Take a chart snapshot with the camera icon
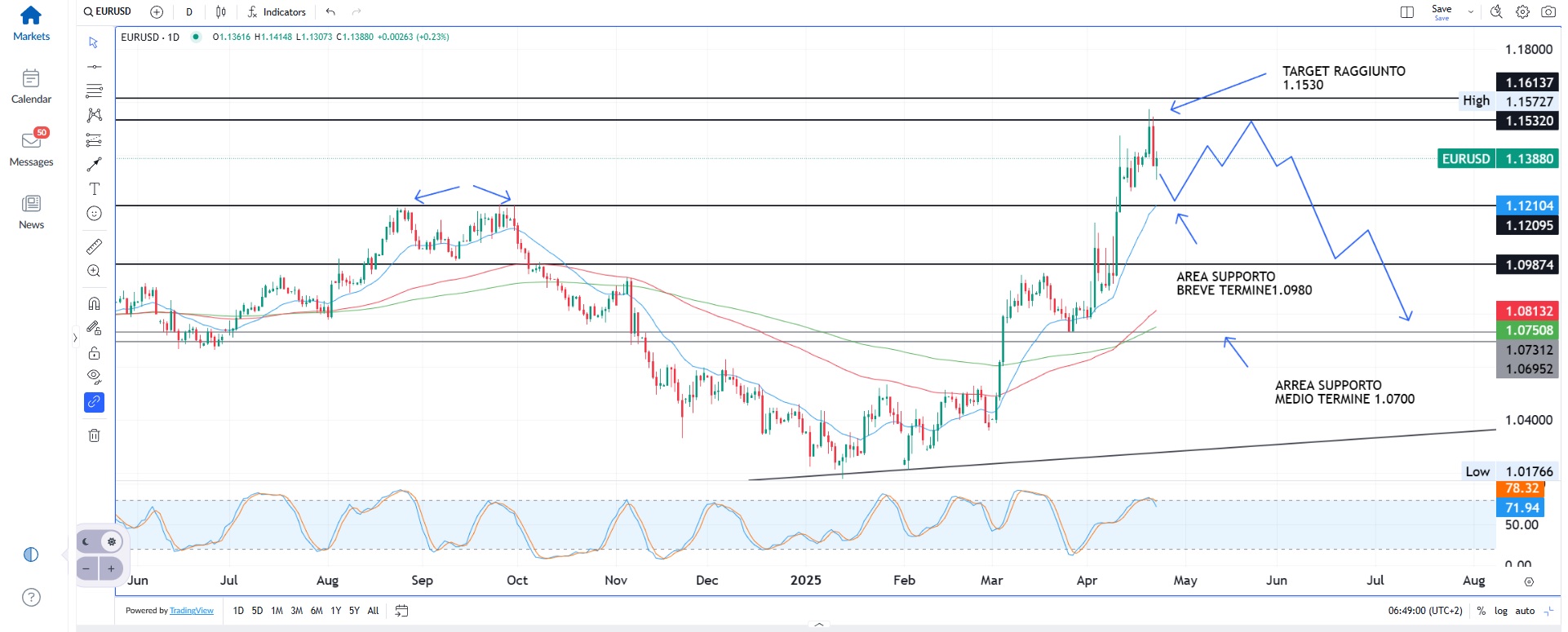Image resolution: width=1568 pixels, height=632 pixels. (1548, 11)
